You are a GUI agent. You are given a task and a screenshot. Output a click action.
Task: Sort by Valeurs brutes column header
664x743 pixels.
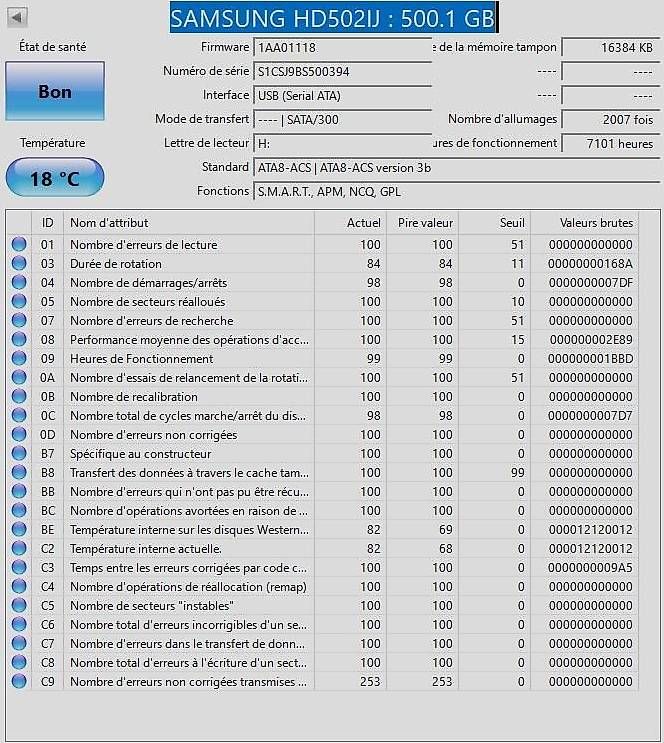pyautogui.click(x=584, y=223)
